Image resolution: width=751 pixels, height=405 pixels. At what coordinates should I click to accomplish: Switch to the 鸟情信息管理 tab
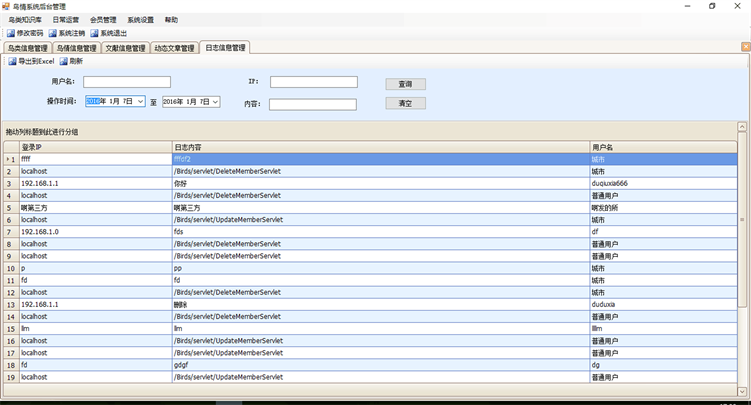tap(76, 47)
